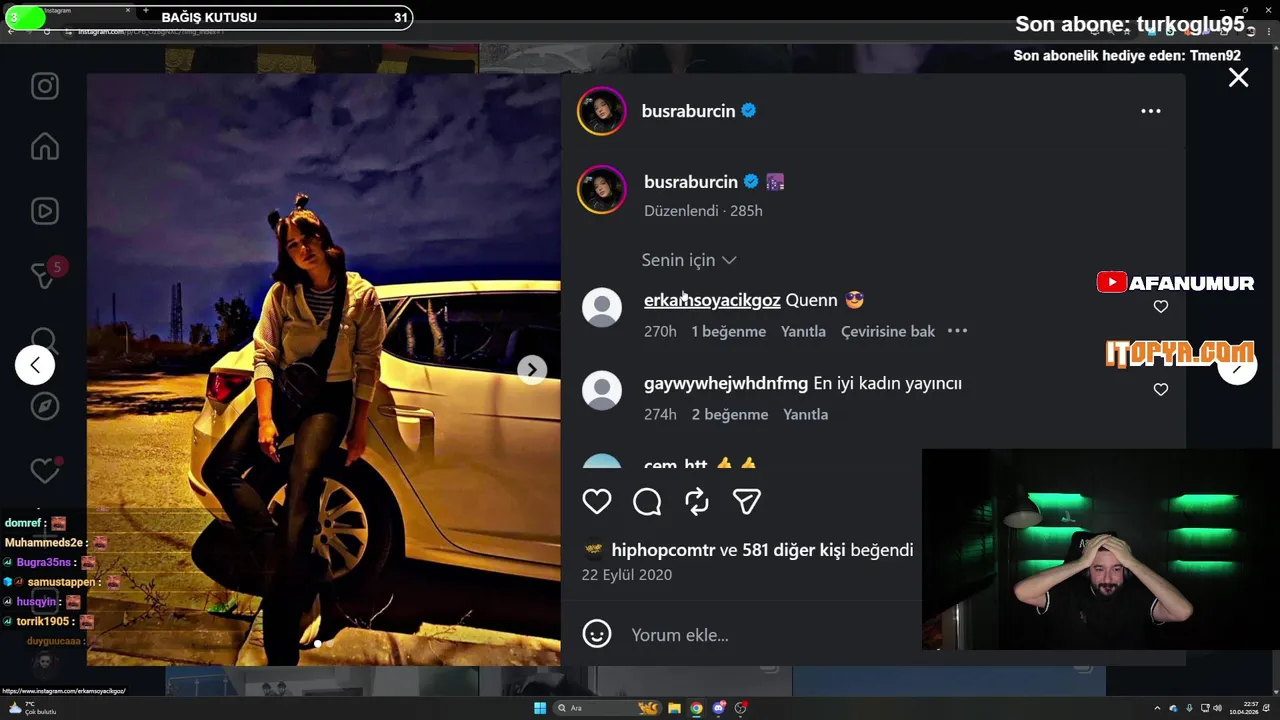Viewport: 1280px width, 720px height.
Task: Click Çevirisine bak to translate comment
Action: (x=888, y=331)
